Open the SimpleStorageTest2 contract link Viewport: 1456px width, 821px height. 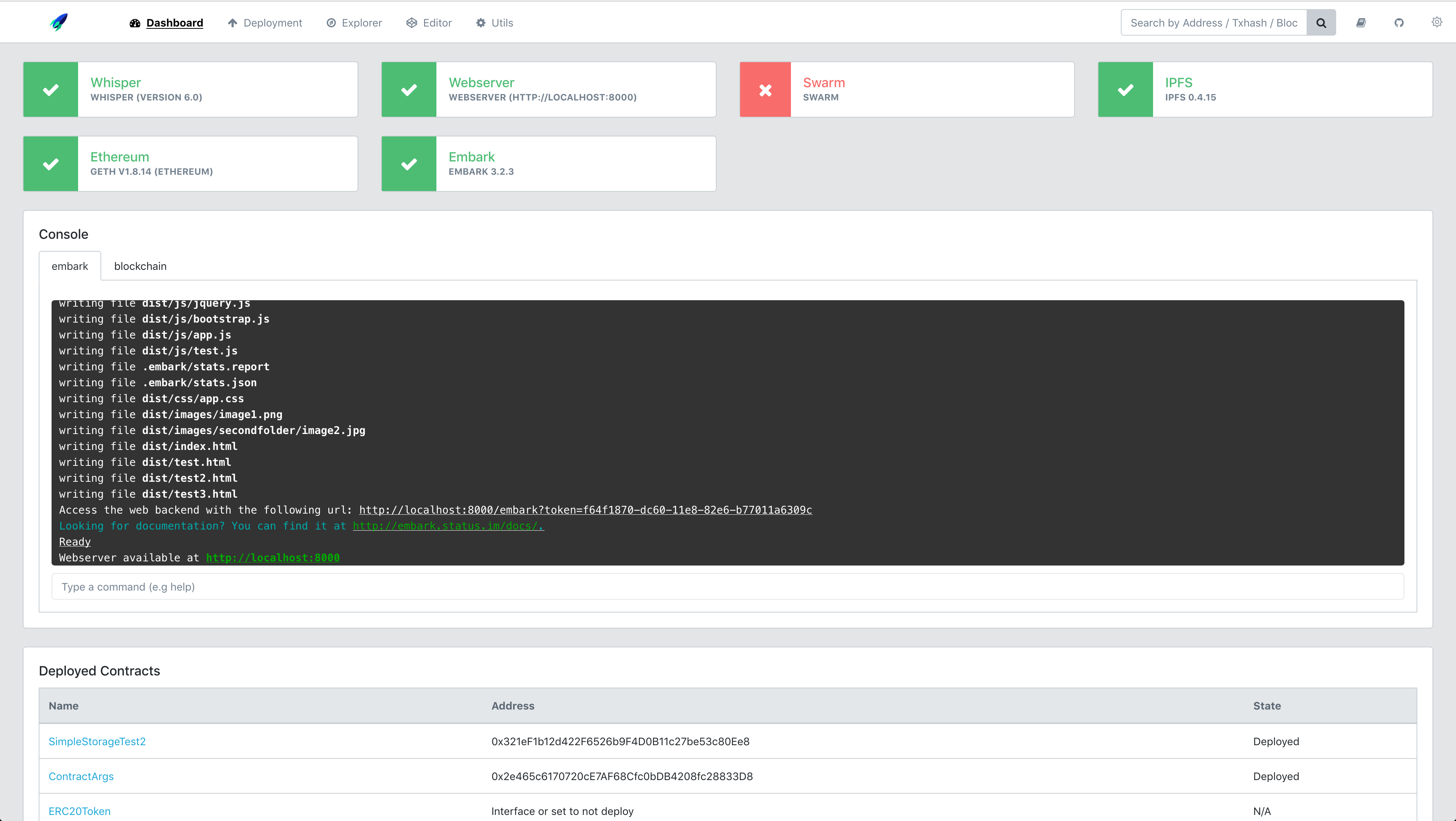(x=97, y=741)
